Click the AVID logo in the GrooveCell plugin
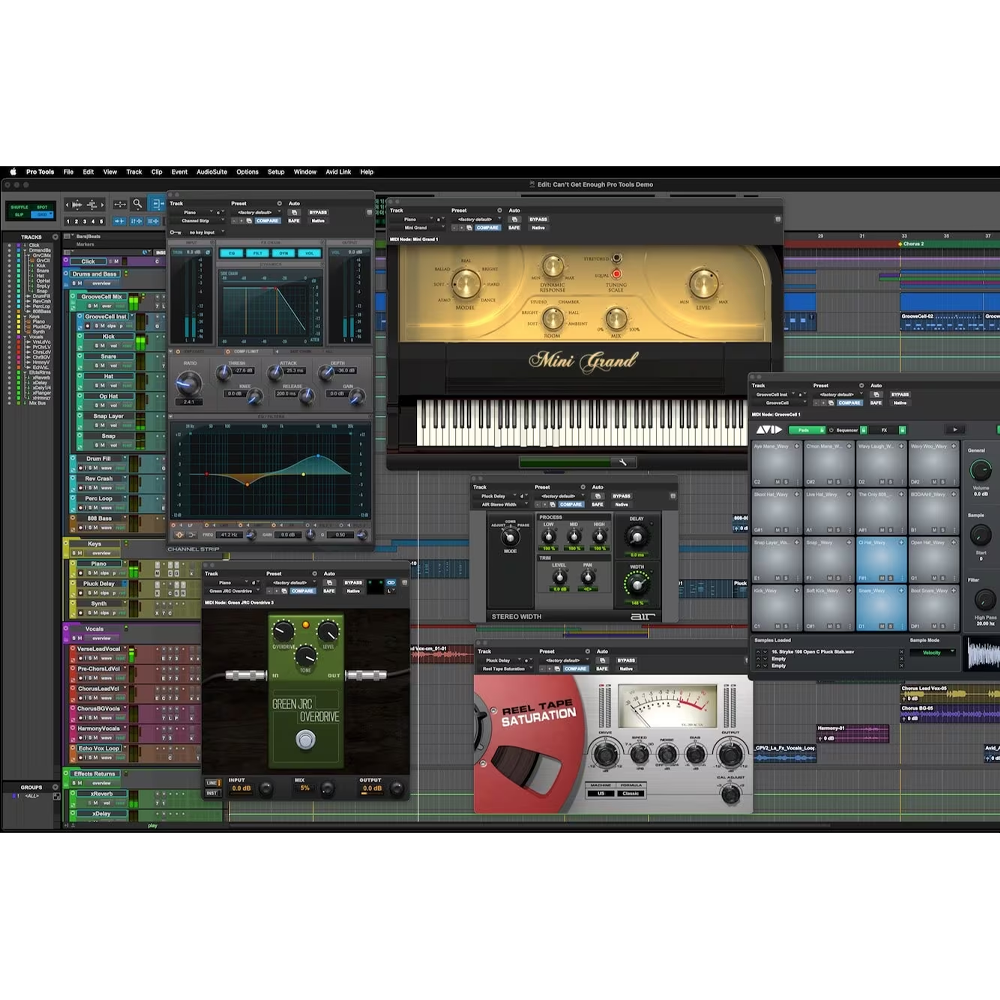 pos(768,430)
